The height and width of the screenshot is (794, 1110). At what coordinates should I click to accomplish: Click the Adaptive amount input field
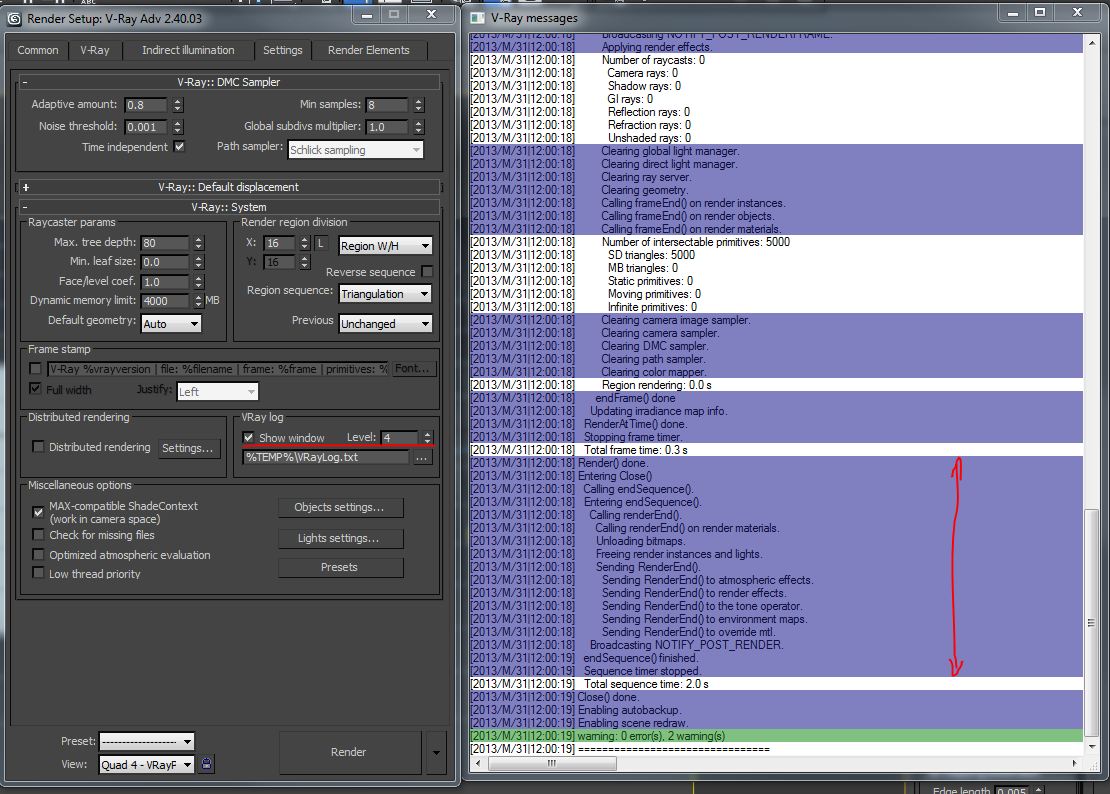coord(146,105)
